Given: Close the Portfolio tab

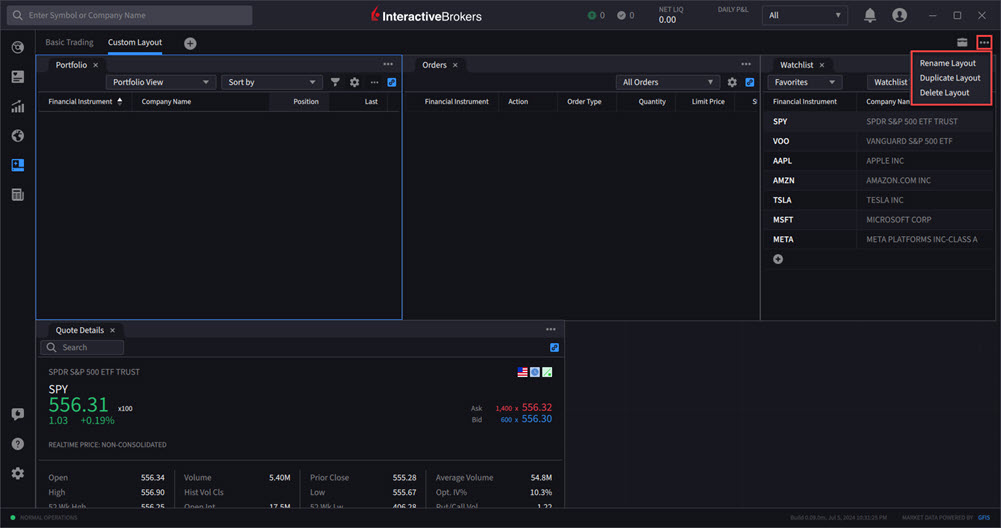Looking at the screenshot, I should 96,65.
